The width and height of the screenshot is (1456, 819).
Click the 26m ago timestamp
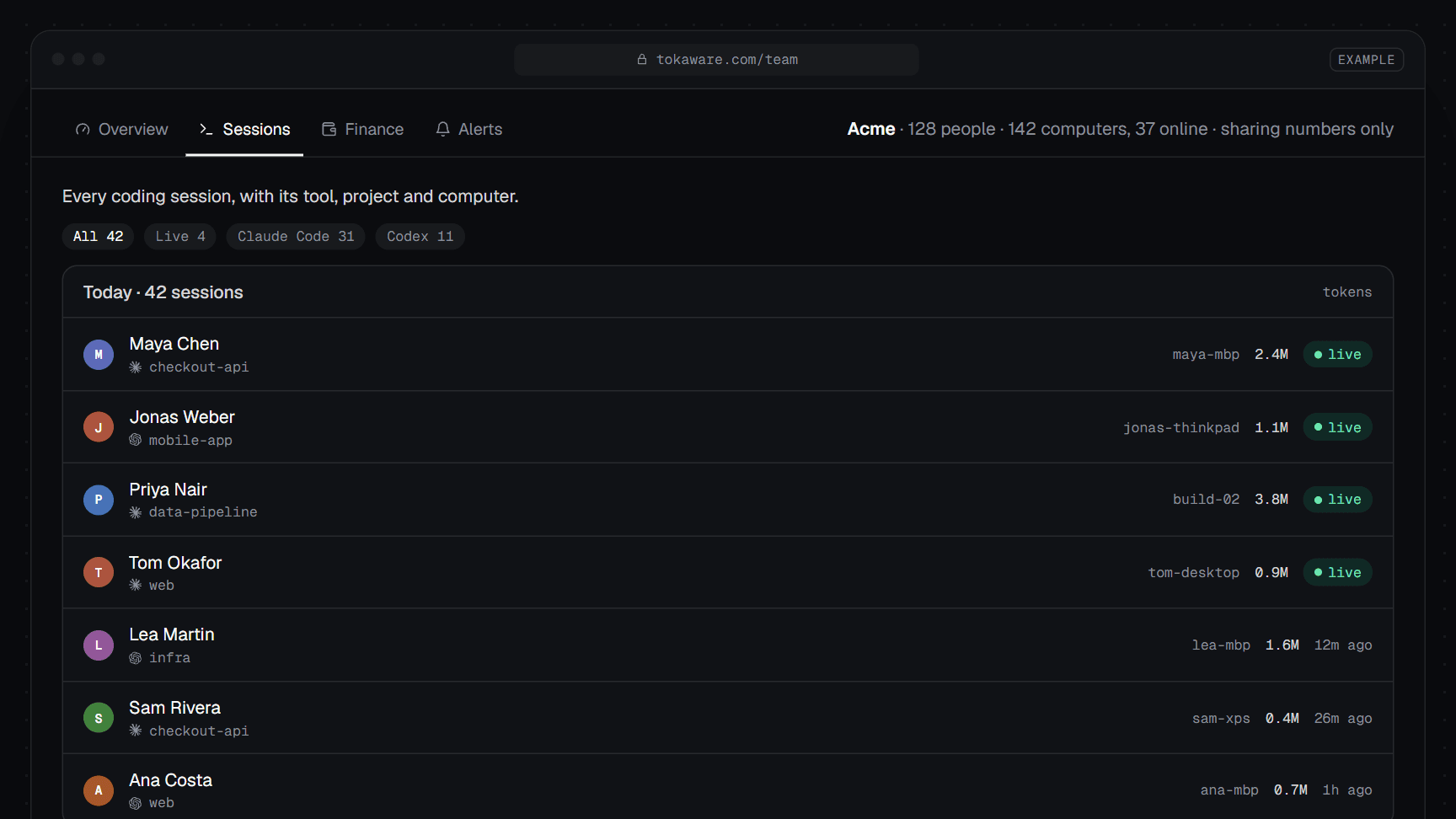pos(1343,719)
